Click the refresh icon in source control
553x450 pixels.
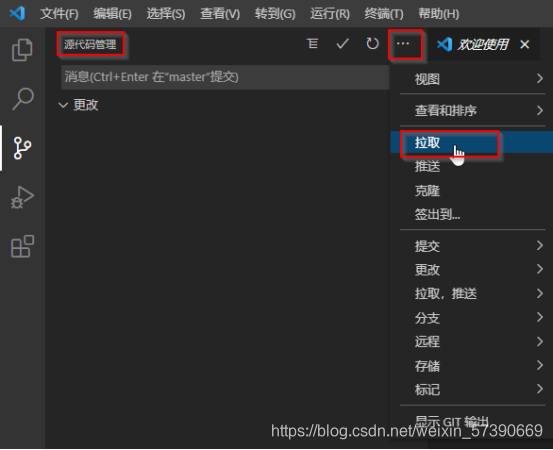point(372,44)
